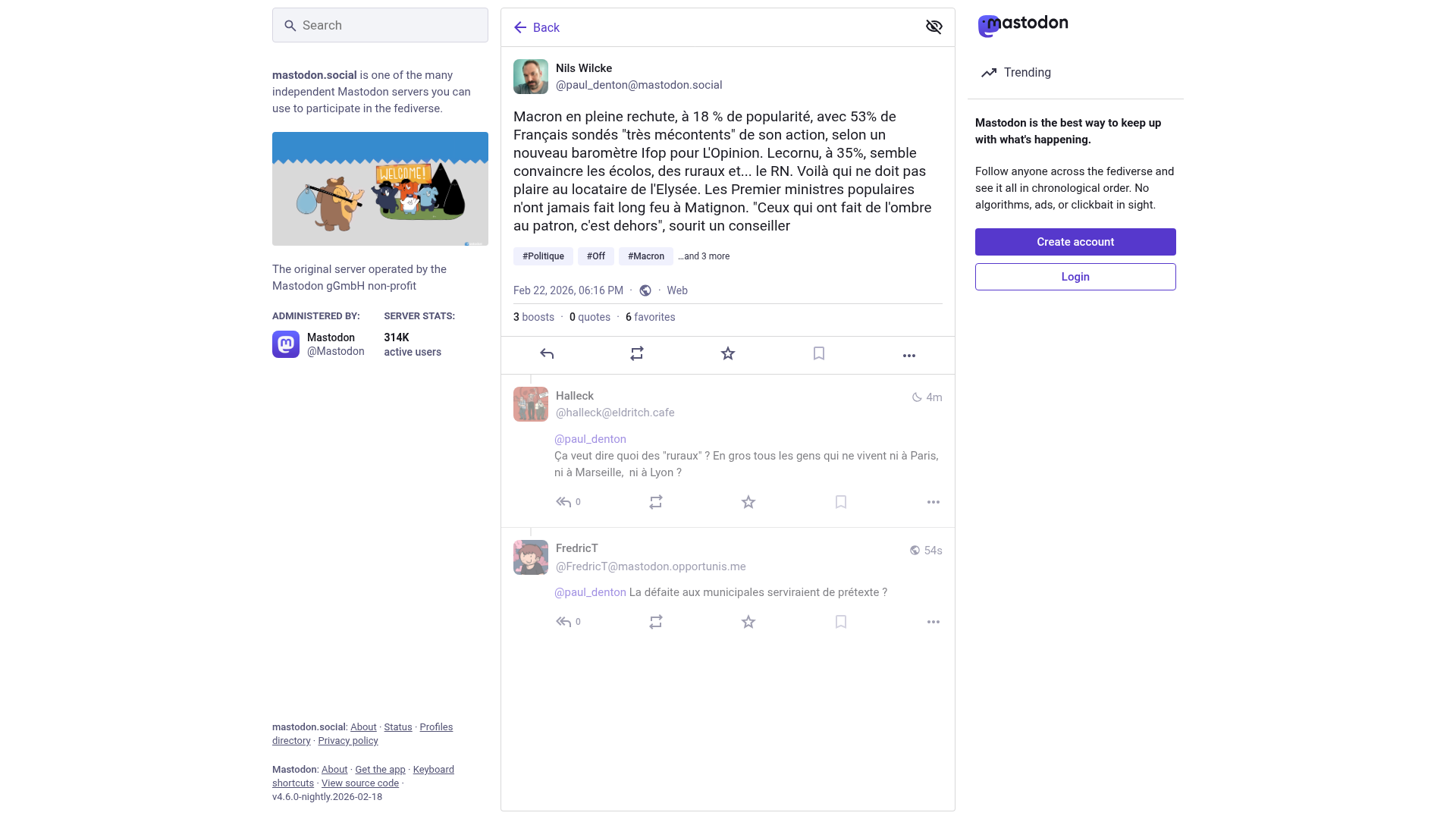Viewport: 1456px width, 819px height.
Task: Click the Login button
Action: coord(1075,277)
